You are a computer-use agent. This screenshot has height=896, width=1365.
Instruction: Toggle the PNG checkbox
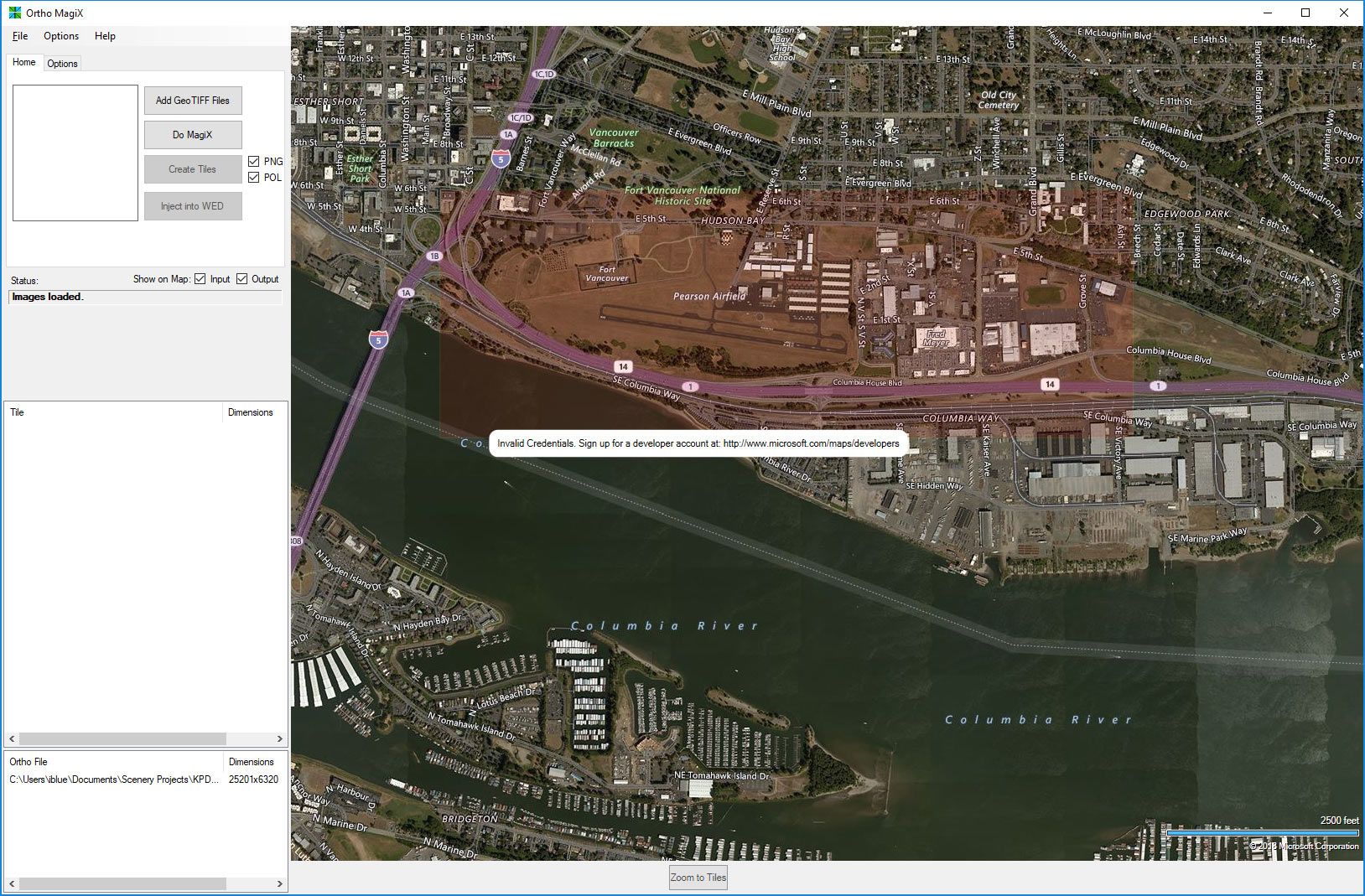click(x=254, y=161)
